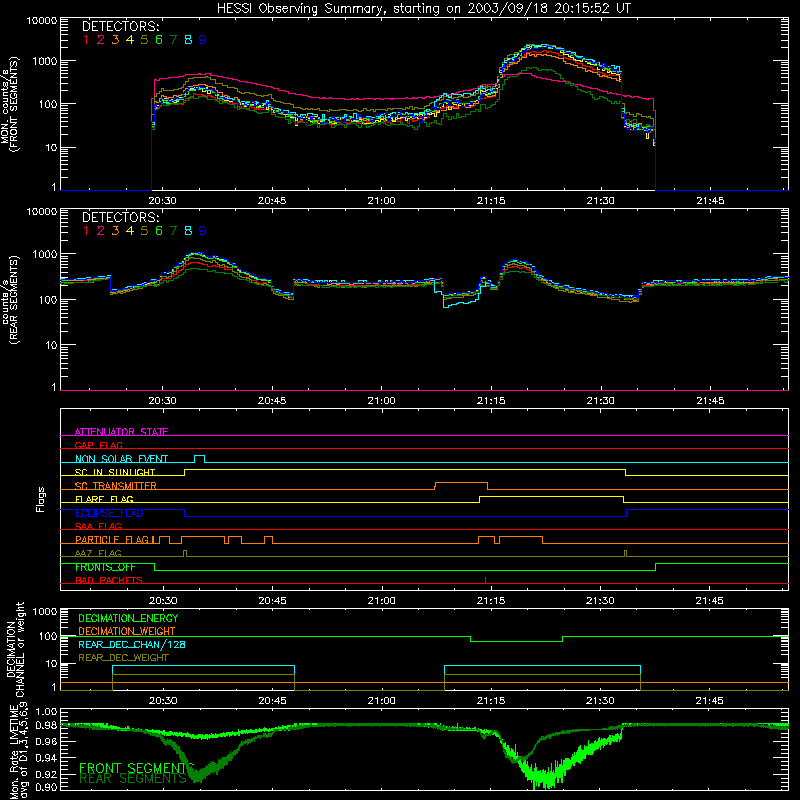Pick detector 8 in rear segments legend
800x800 pixels.
(x=188, y=231)
